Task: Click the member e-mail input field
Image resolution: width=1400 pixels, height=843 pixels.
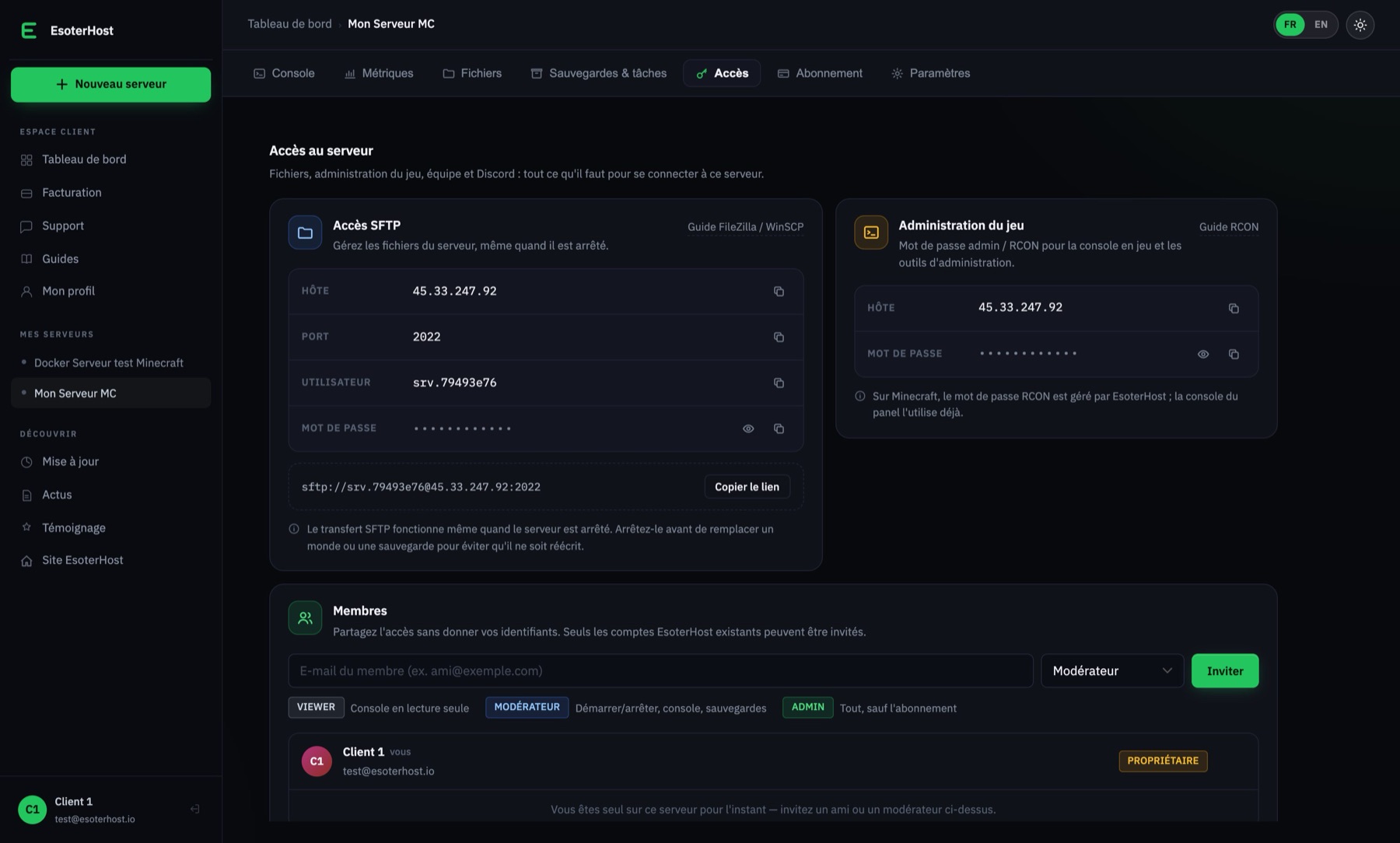Action: [x=660, y=671]
